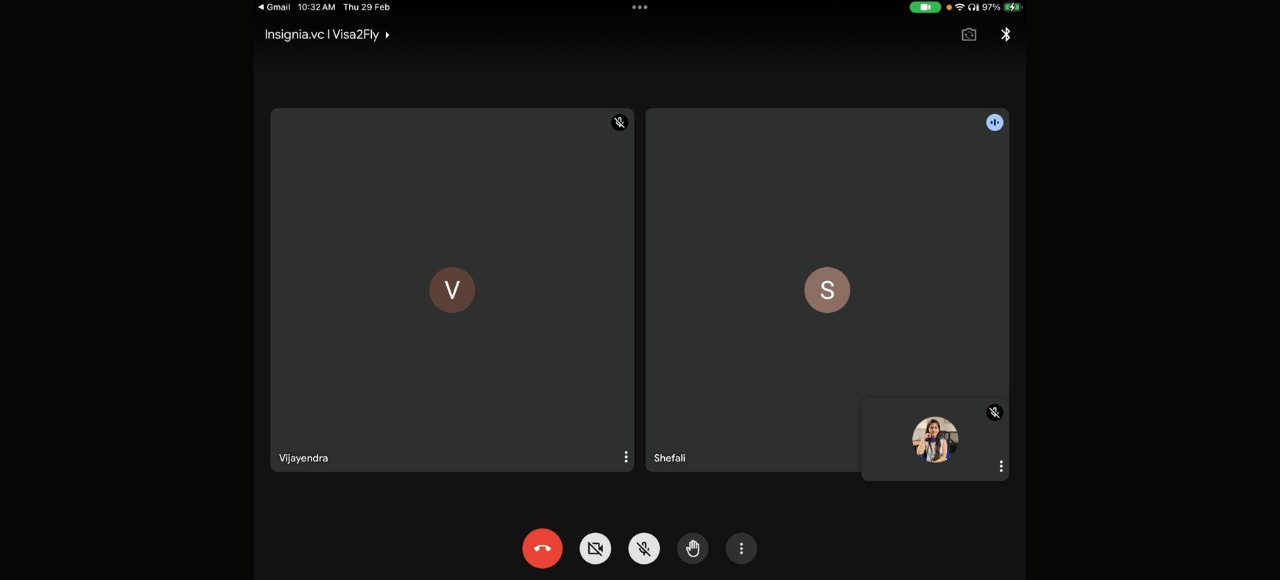End the call with red hang-up button
Screen dimensions: 1280x580
pos(542,548)
